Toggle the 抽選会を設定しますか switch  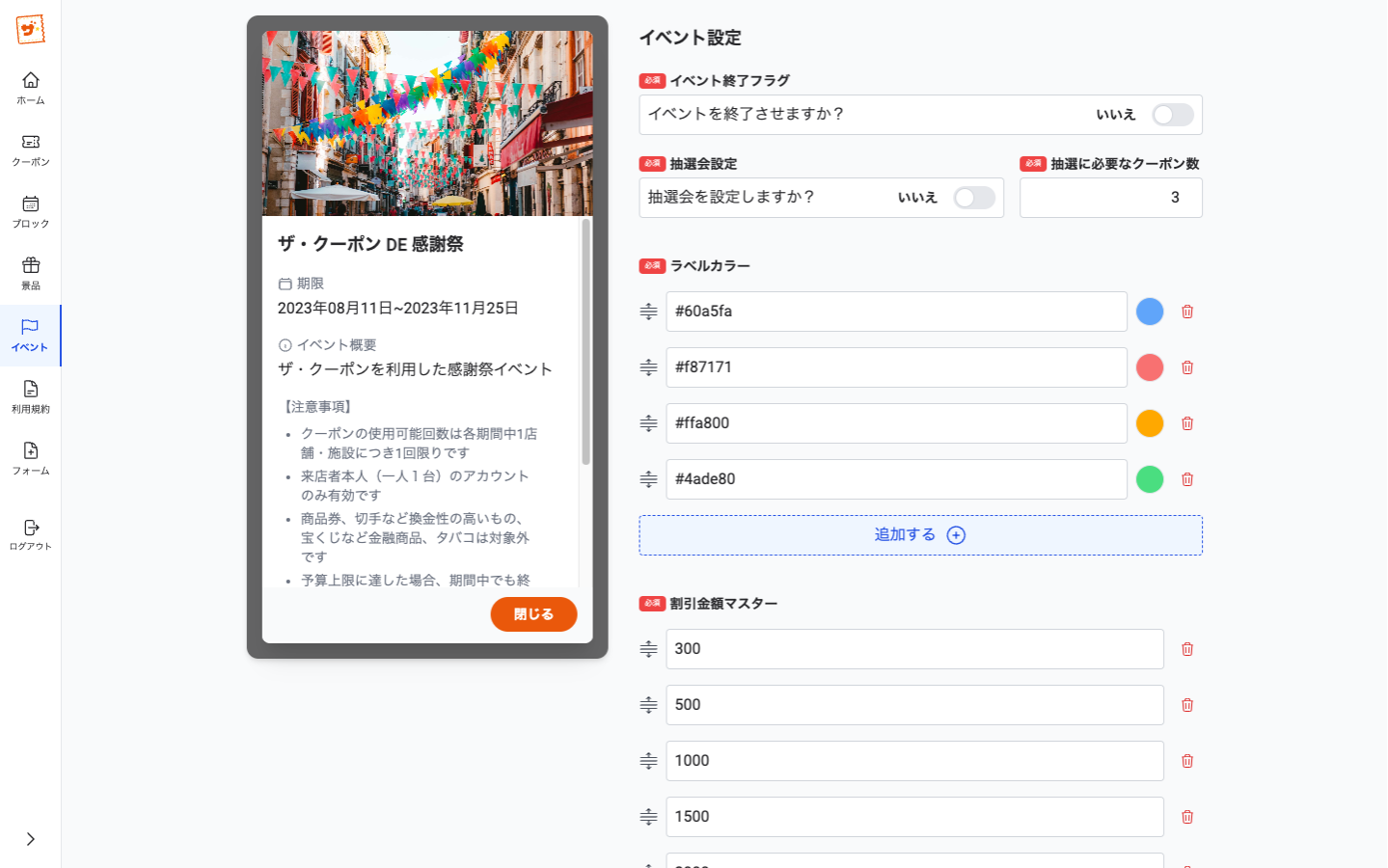974,198
